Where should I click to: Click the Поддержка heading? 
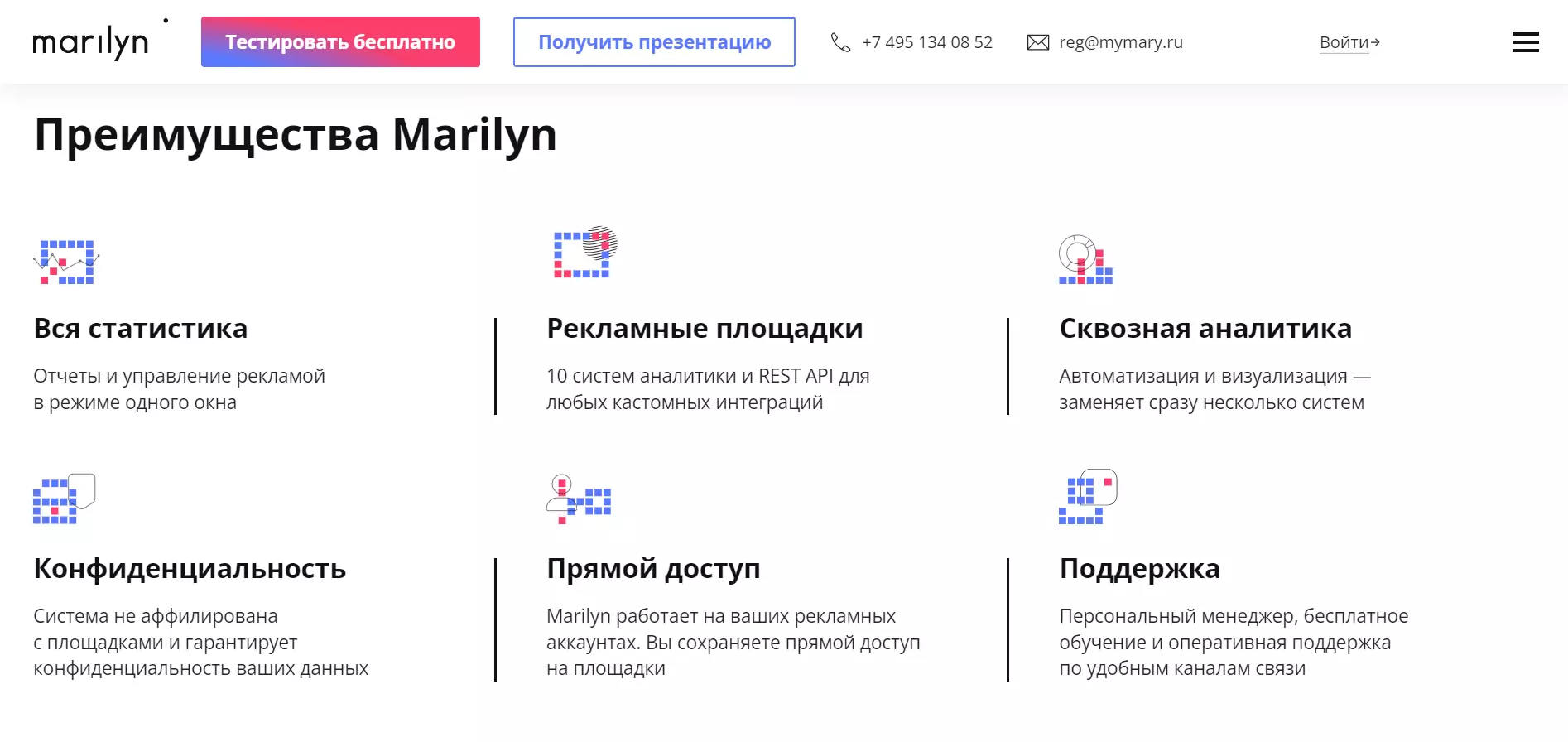point(1140,569)
